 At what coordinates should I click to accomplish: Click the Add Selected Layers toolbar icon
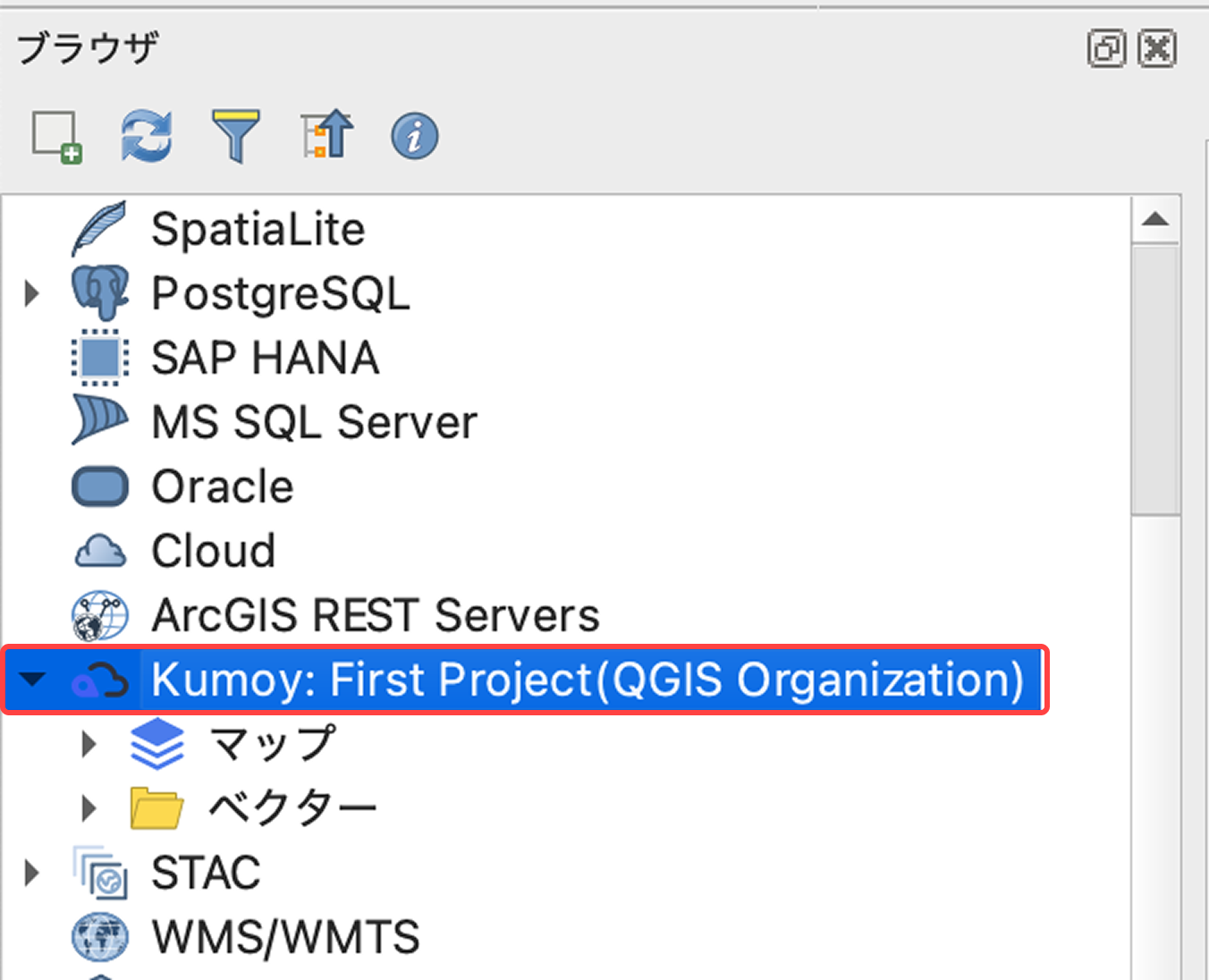tap(57, 137)
